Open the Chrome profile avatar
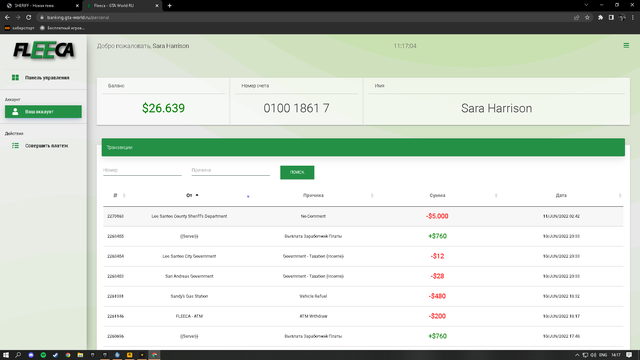Screen dimensions: 640x360 coord(622,18)
